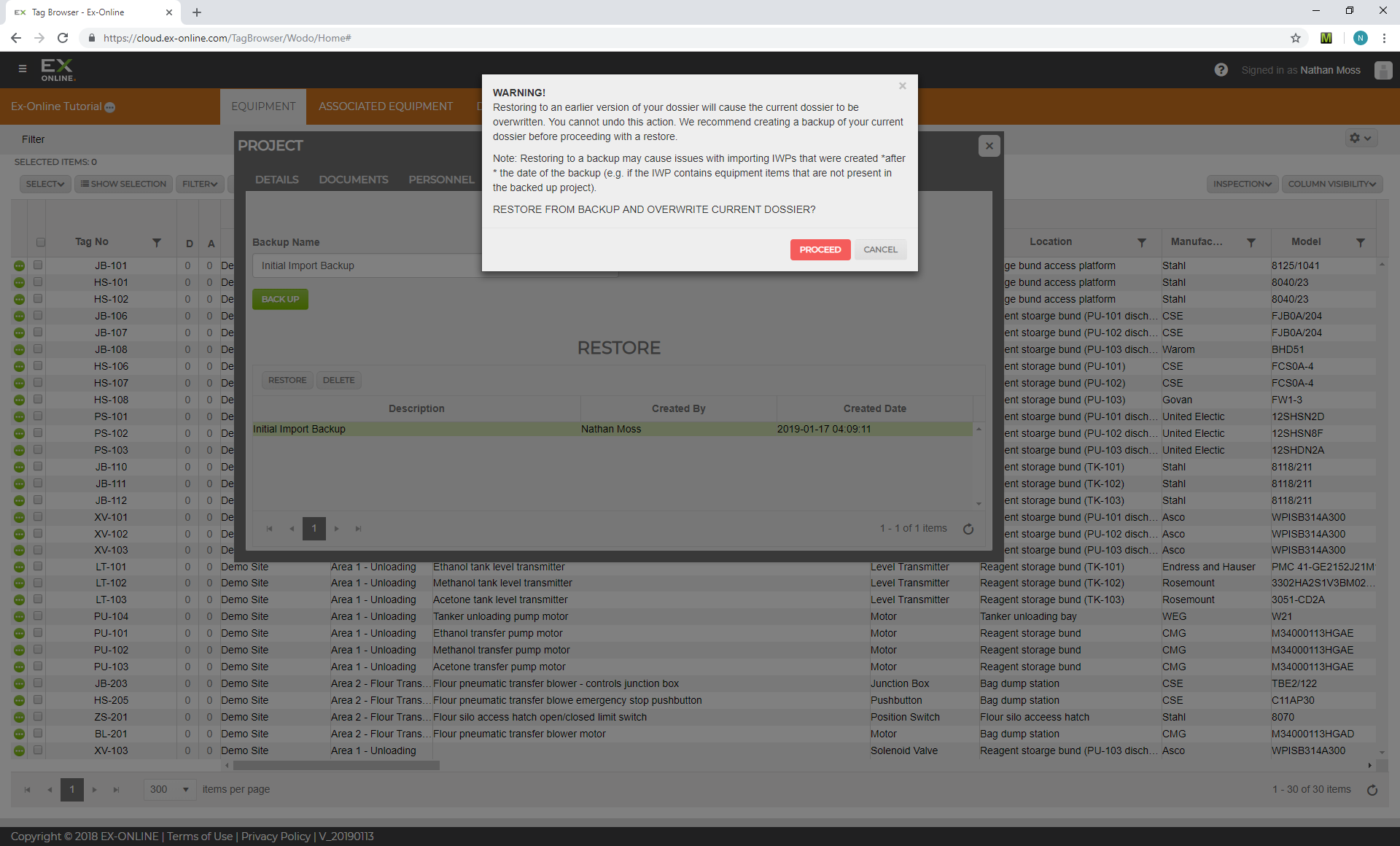
Task: Click the refresh icon in the restore grid
Action: (968, 529)
